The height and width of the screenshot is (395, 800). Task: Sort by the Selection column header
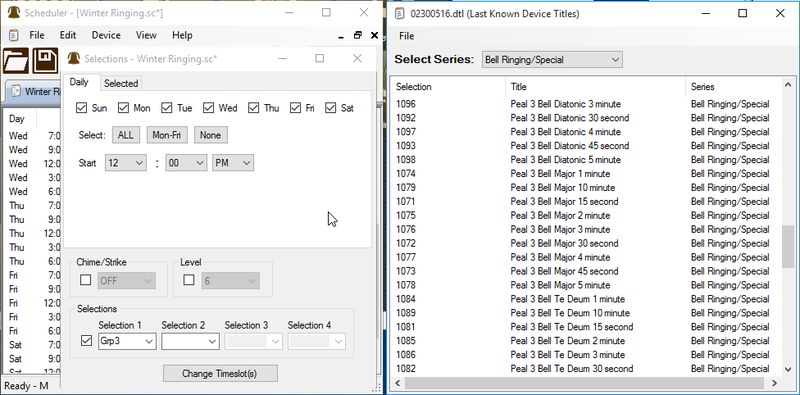pos(448,87)
